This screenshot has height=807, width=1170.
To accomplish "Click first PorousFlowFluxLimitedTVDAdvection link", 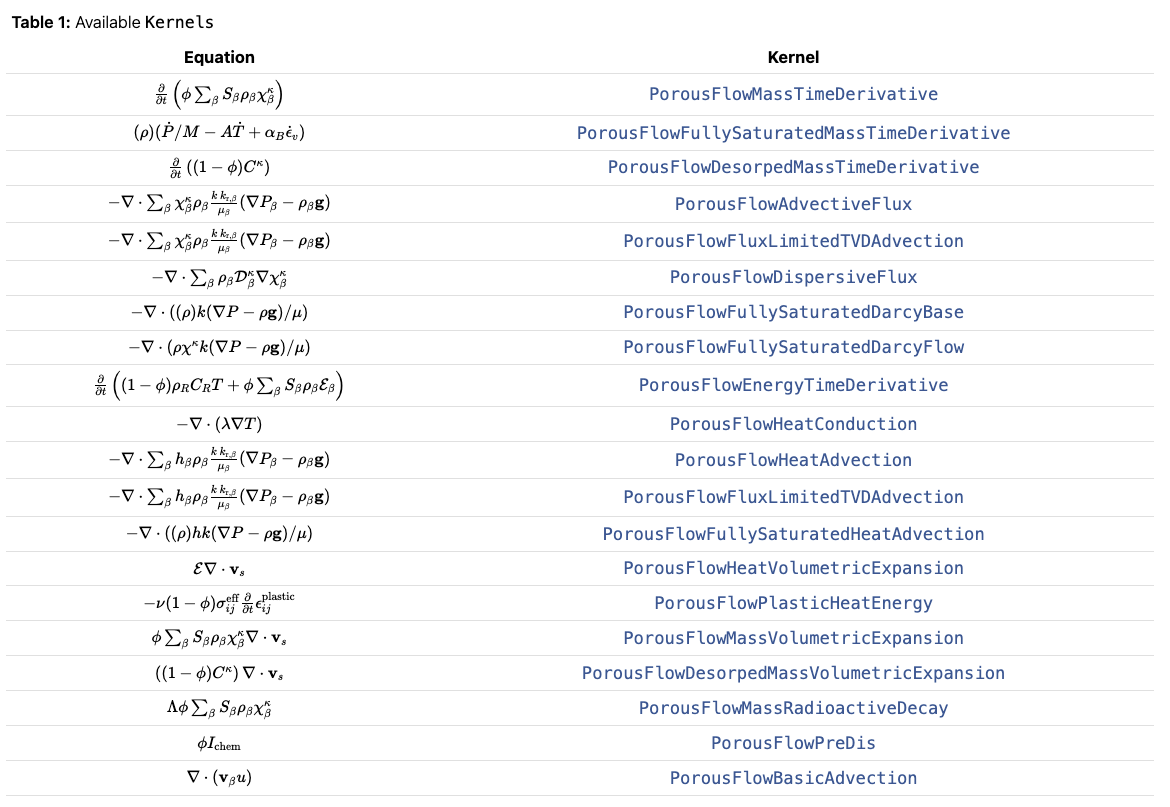I will (x=793, y=241).
